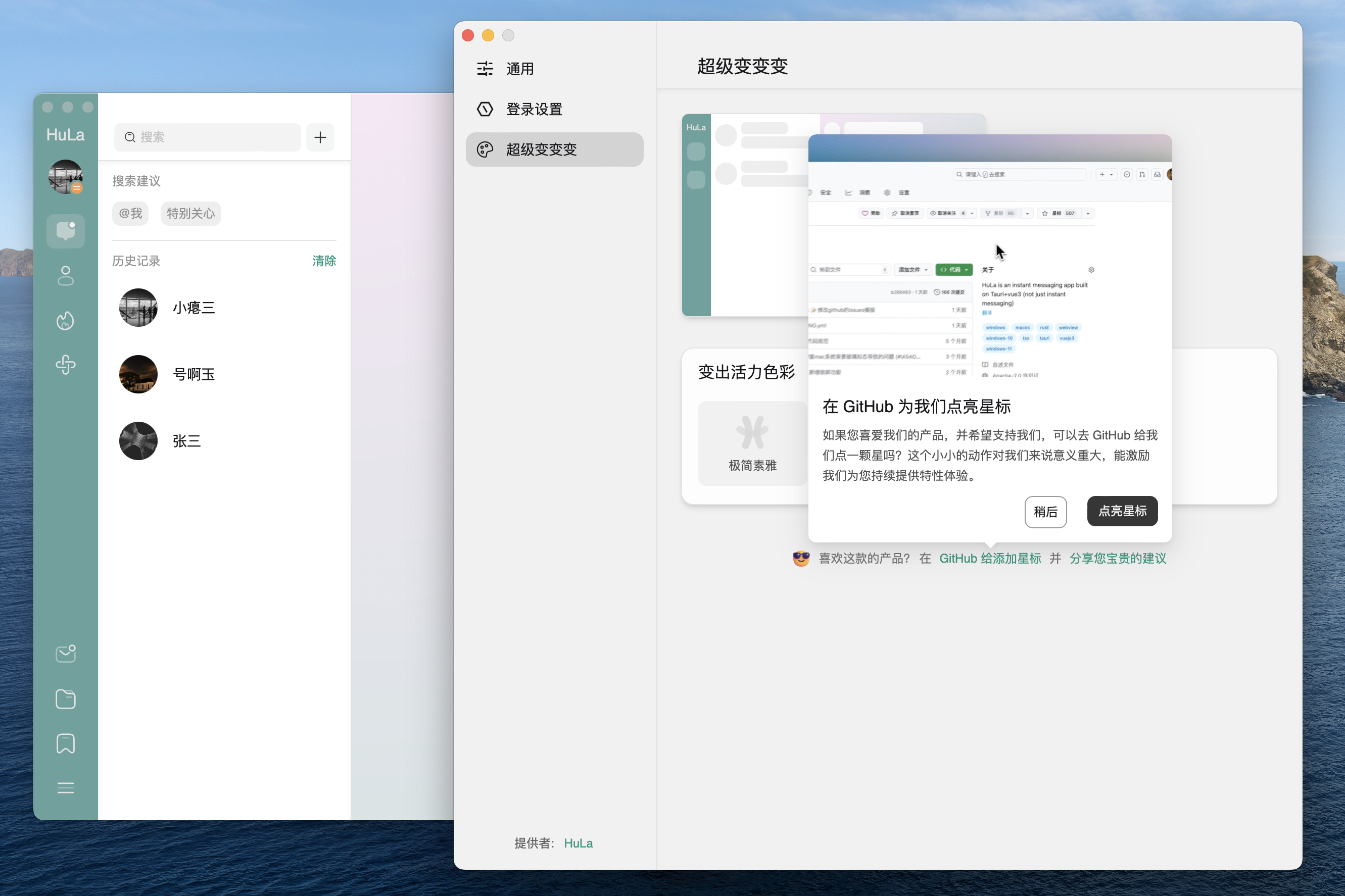This screenshot has height=896, width=1345.
Task: Select the 极简素雅 theme swatch
Action: [x=752, y=443]
